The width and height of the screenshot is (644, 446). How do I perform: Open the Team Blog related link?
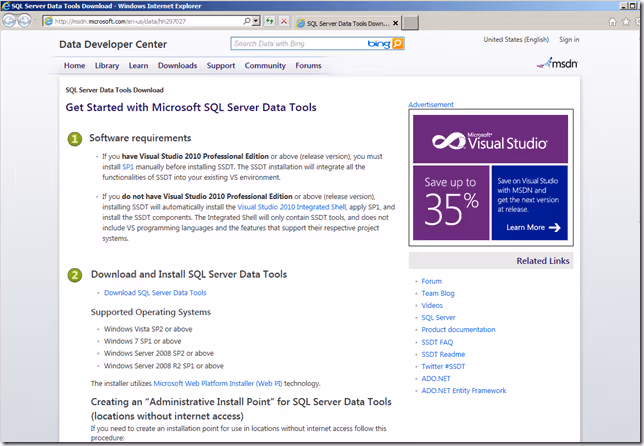click(438, 293)
